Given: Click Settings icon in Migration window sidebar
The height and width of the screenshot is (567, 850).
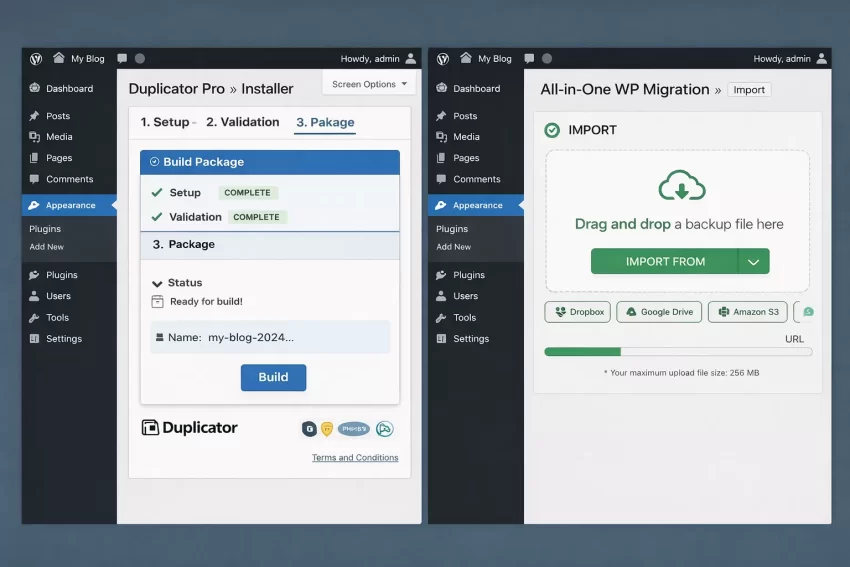Looking at the screenshot, I should click(441, 339).
